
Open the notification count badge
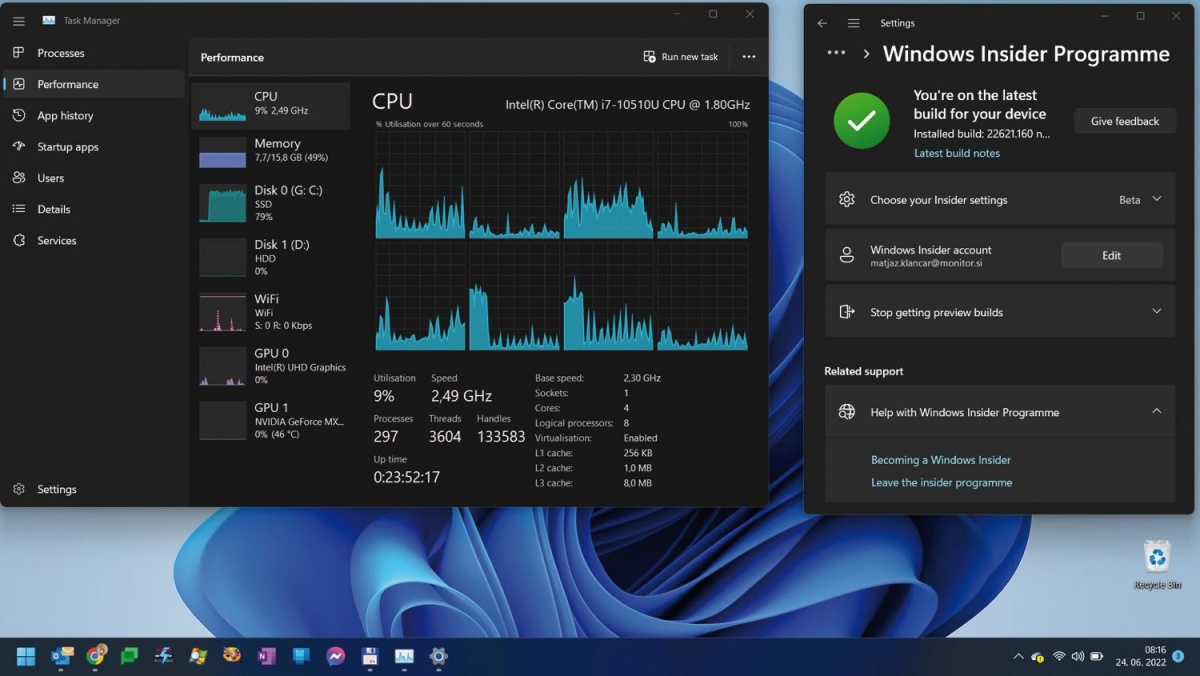(1177, 656)
